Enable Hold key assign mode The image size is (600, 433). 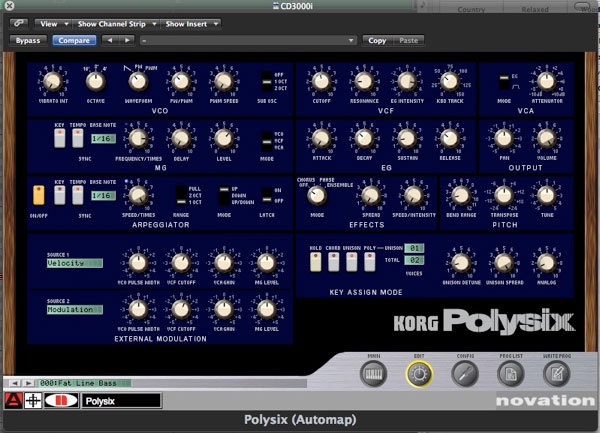click(x=316, y=262)
